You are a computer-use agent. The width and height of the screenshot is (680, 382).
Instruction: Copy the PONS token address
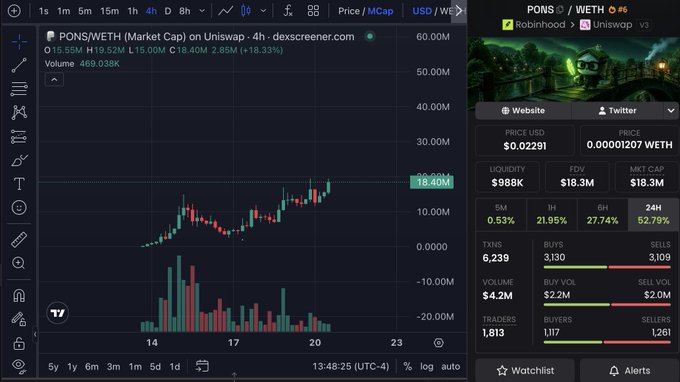click(x=560, y=10)
